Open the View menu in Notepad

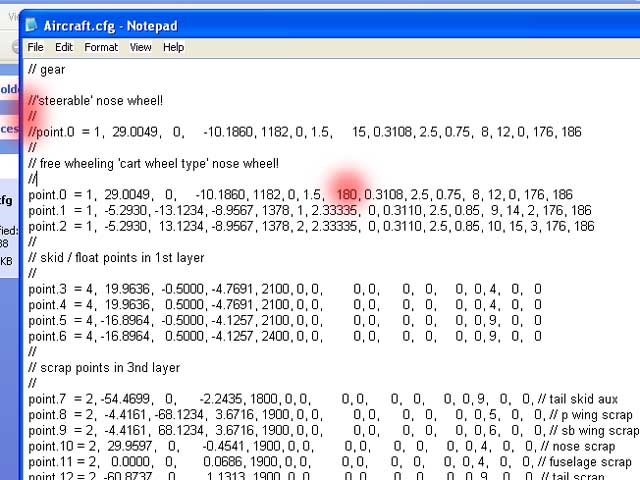[x=141, y=47]
